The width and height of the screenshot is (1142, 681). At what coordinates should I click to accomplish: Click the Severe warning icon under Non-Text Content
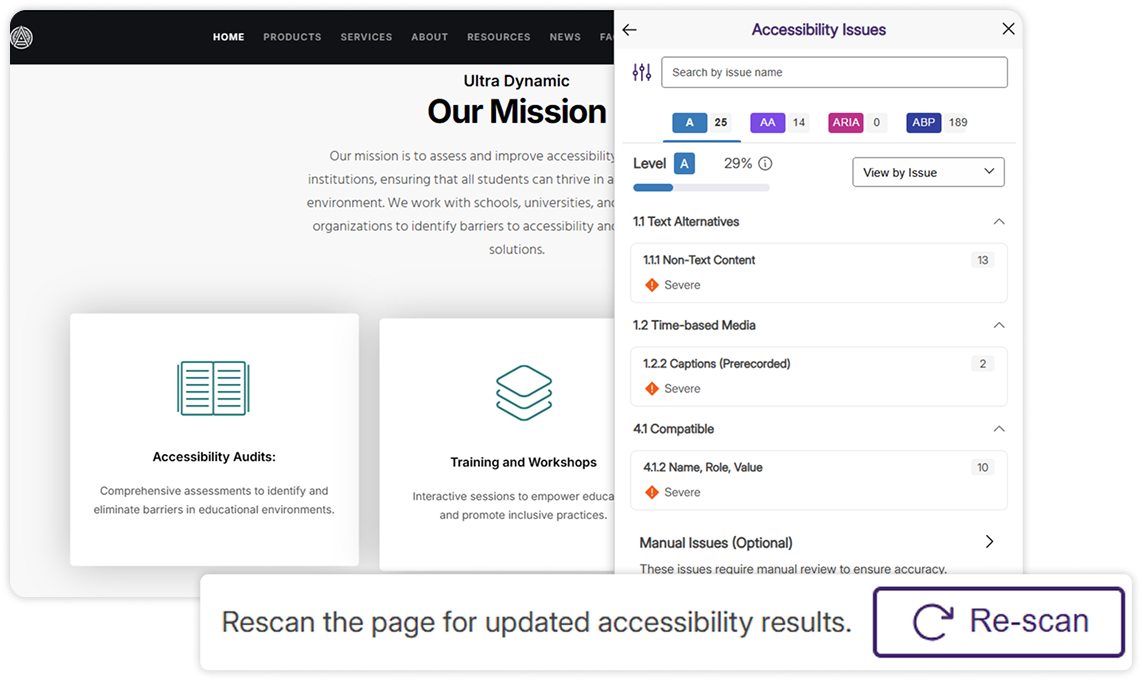(652, 285)
